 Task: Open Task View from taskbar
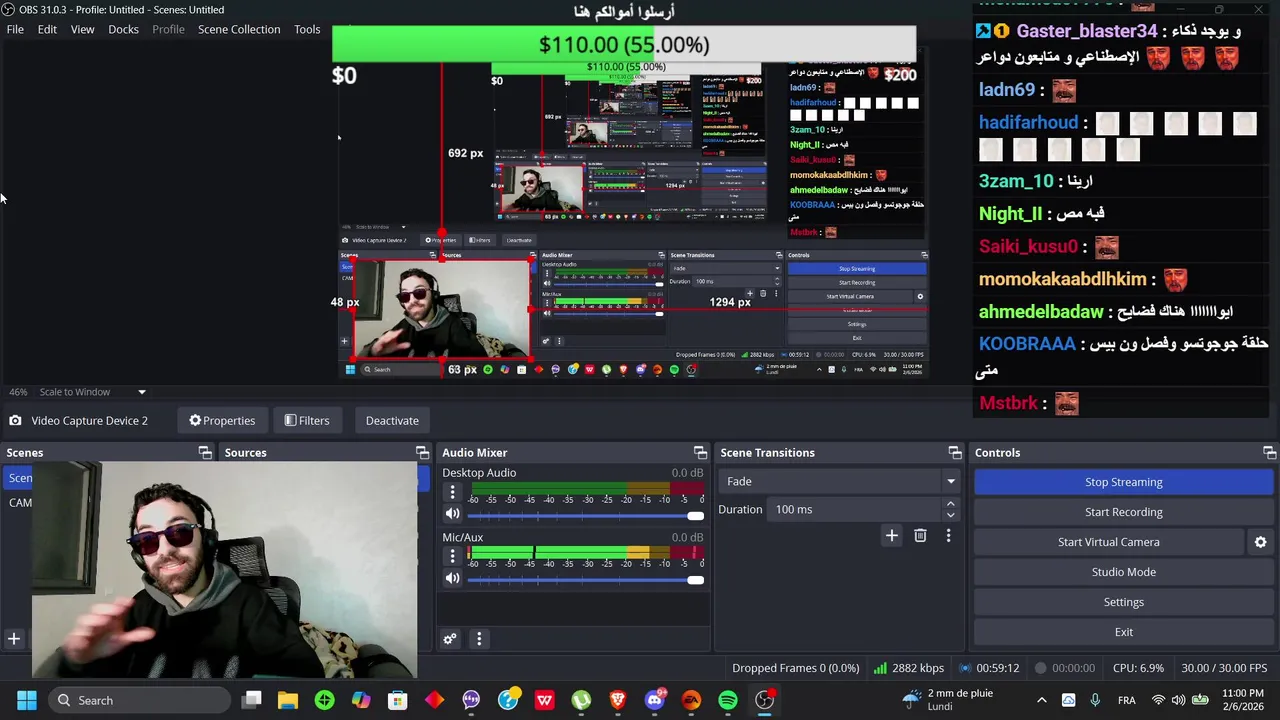coord(252,700)
